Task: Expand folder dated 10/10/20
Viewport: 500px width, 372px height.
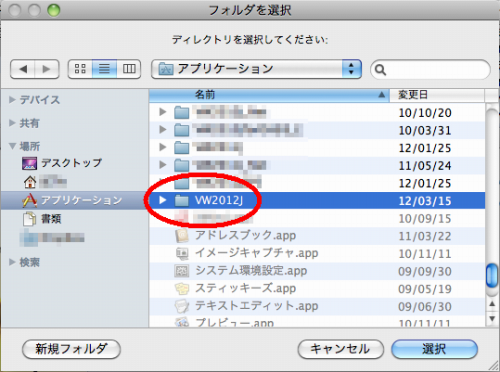Action: pos(163,112)
